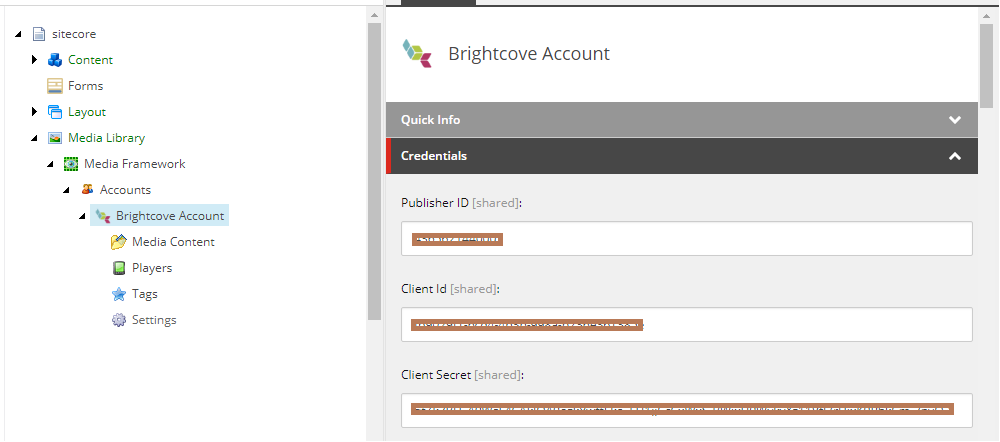
Task: Collapse the Brightcove Account node arrow
Action: click(x=82, y=216)
